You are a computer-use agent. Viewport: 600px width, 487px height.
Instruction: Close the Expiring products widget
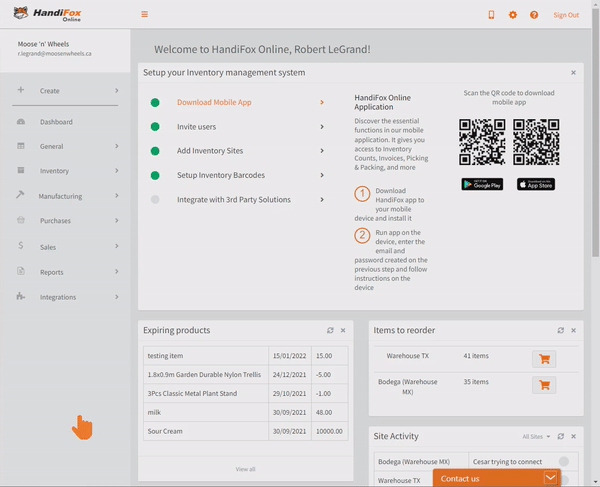point(343,330)
